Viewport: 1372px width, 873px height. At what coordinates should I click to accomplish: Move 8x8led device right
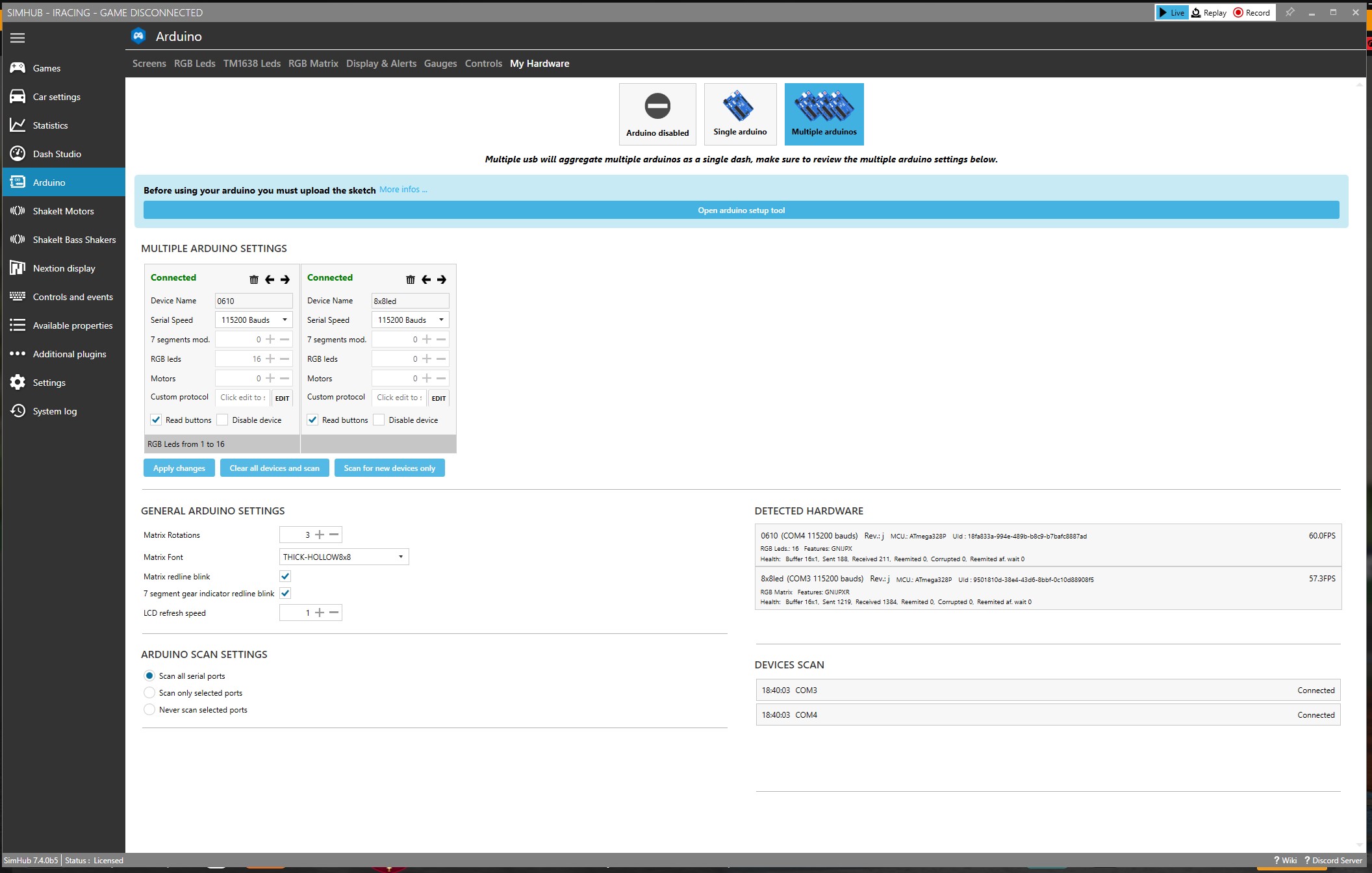(442, 279)
